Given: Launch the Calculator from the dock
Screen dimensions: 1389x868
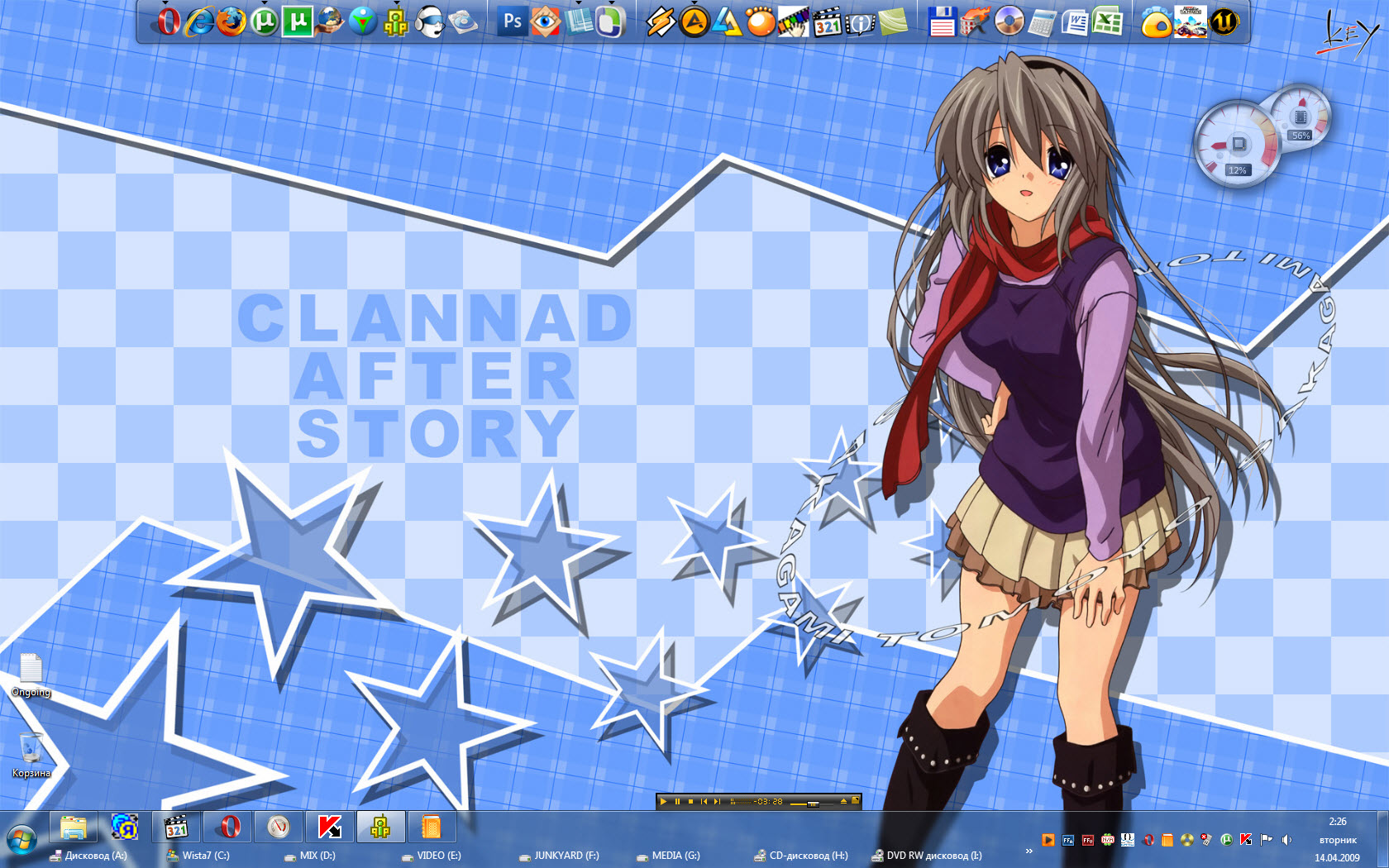Looking at the screenshot, I should pos(1042,21).
